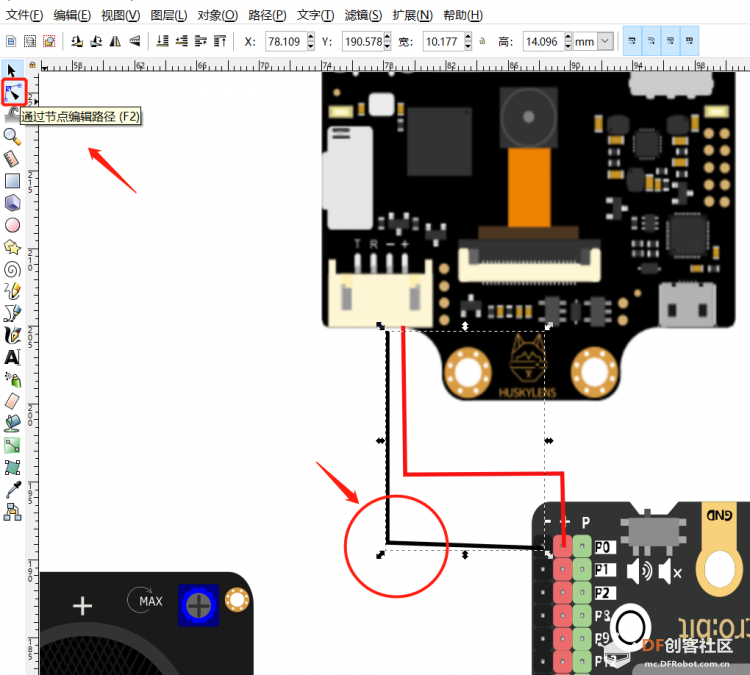The image size is (750, 675).
Task: Decrease X value with down stepper
Action: pyautogui.click(x=311, y=46)
